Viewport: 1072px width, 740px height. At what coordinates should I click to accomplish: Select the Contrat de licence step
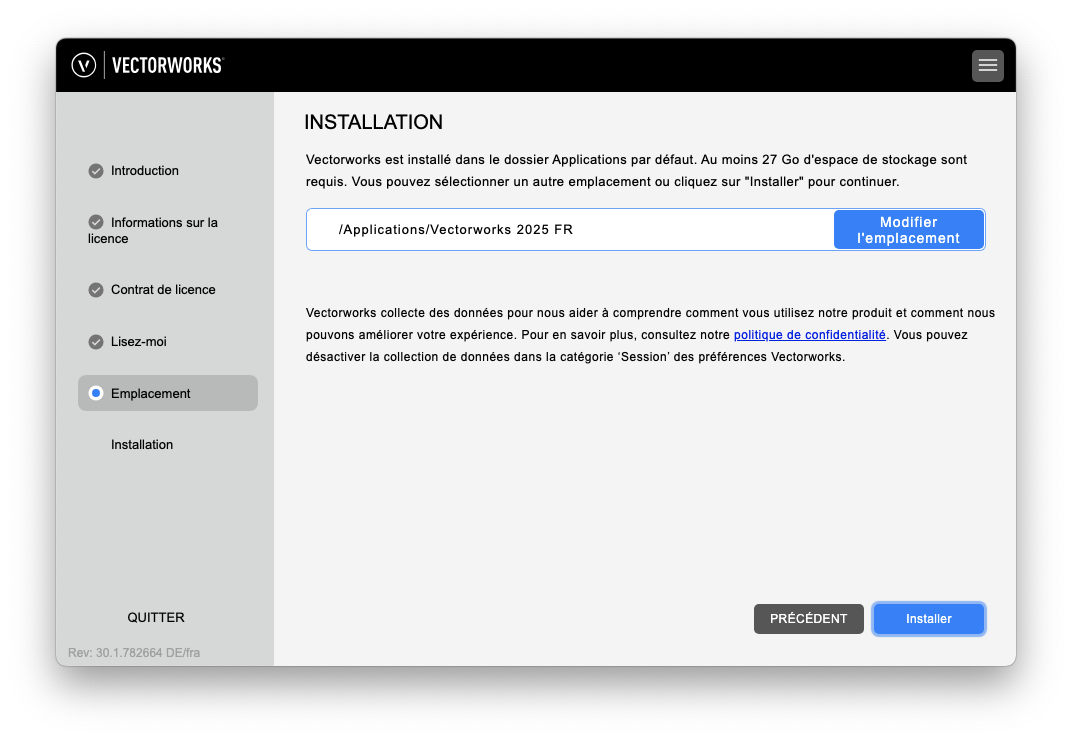pos(163,290)
